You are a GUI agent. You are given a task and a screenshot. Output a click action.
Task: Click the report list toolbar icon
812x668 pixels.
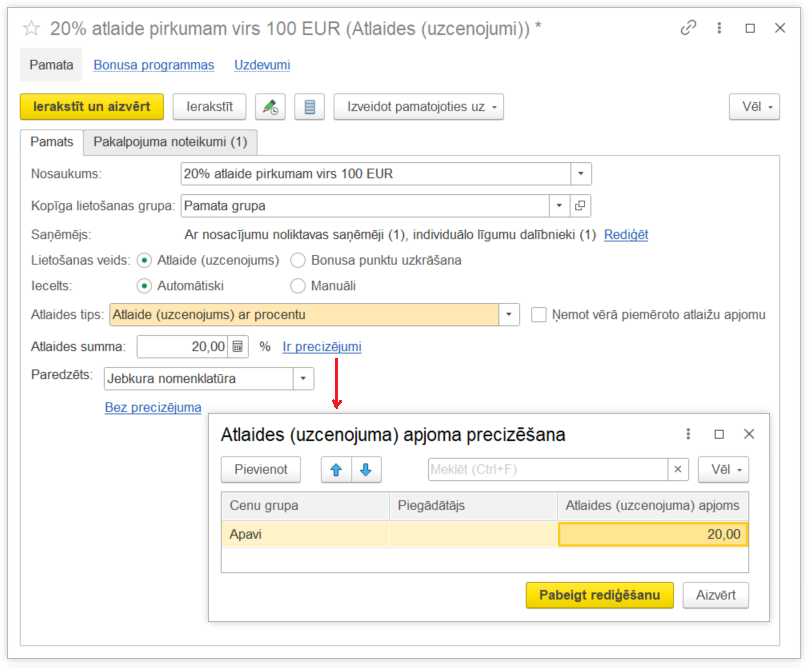pyautogui.click(x=310, y=107)
